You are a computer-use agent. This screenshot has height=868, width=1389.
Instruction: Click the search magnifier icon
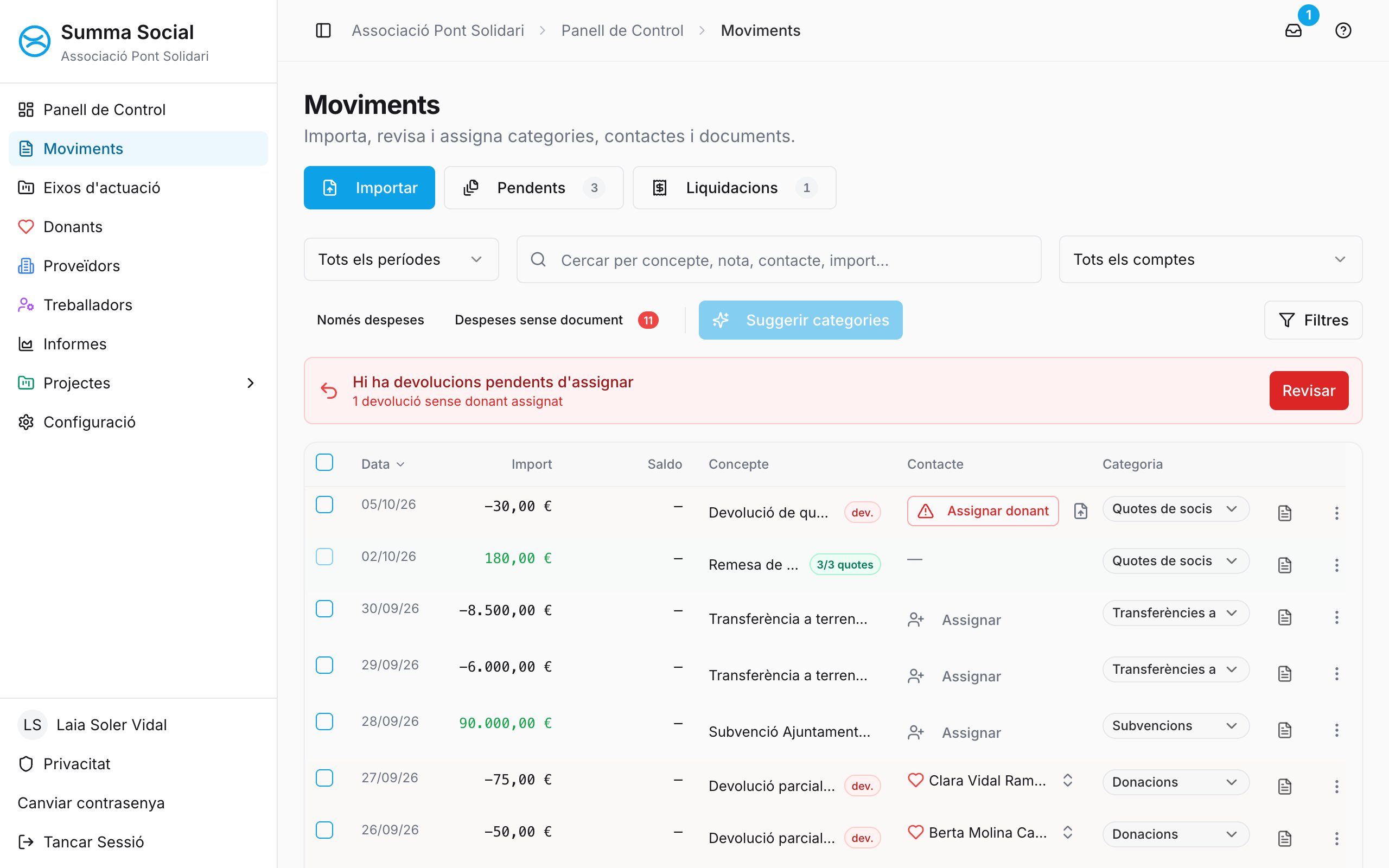pos(538,259)
